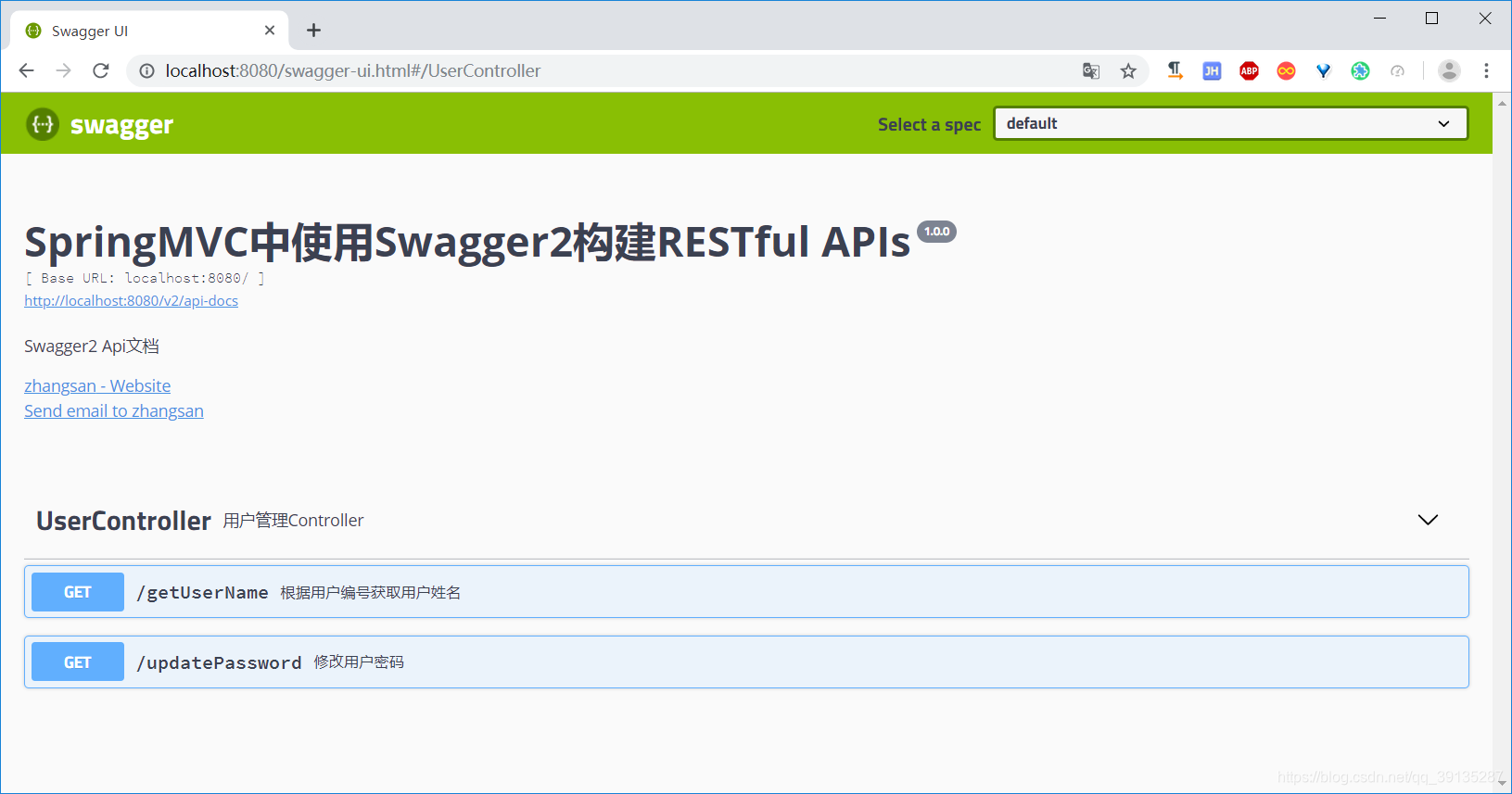
Task: Open the Chrome three-dot menu
Action: point(1486,70)
